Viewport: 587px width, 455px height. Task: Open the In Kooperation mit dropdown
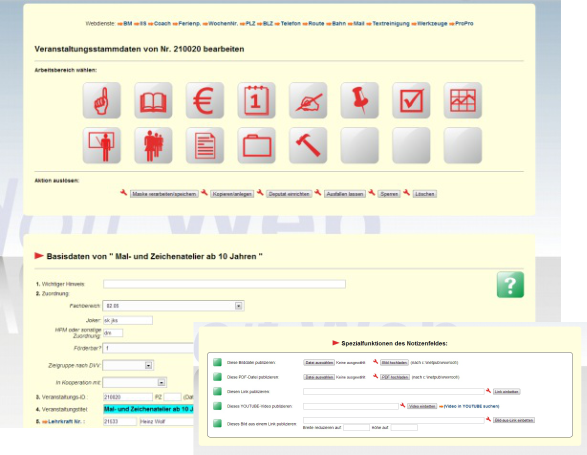[161, 382]
